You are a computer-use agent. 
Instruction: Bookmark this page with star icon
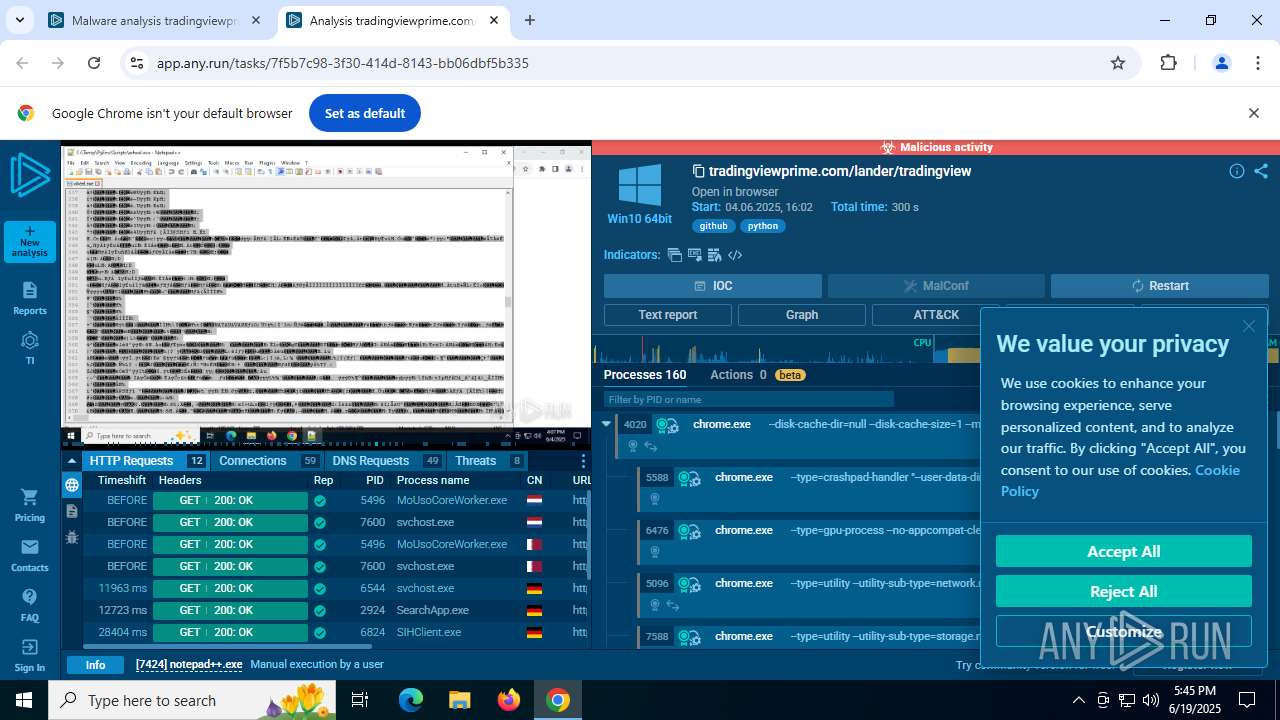pyautogui.click(x=1118, y=63)
